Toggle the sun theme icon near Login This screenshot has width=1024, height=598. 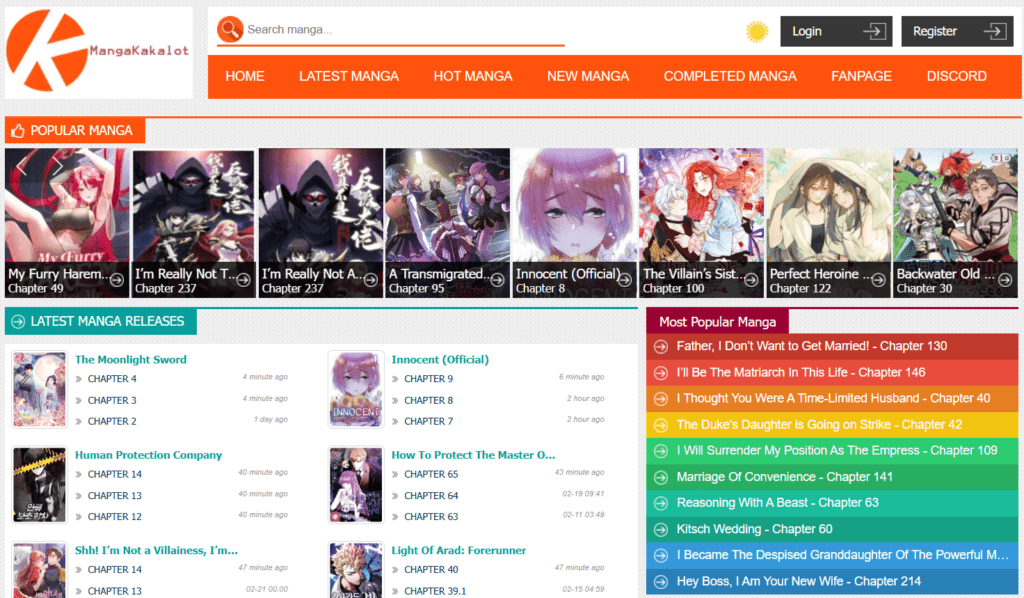757,31
